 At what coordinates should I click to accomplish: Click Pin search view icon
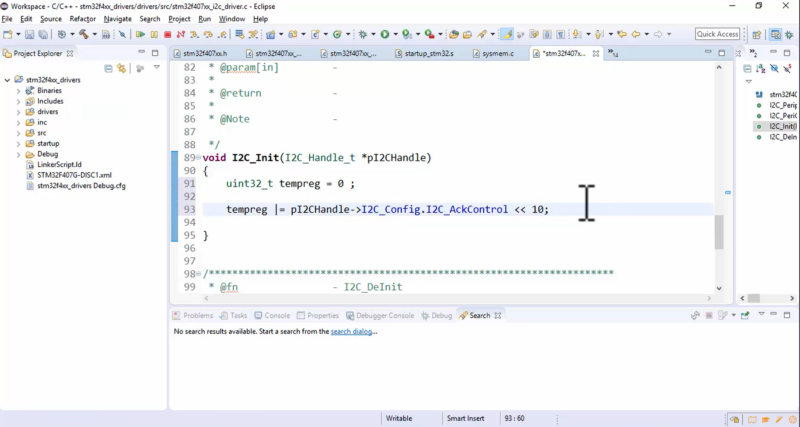tap(745, 315)
